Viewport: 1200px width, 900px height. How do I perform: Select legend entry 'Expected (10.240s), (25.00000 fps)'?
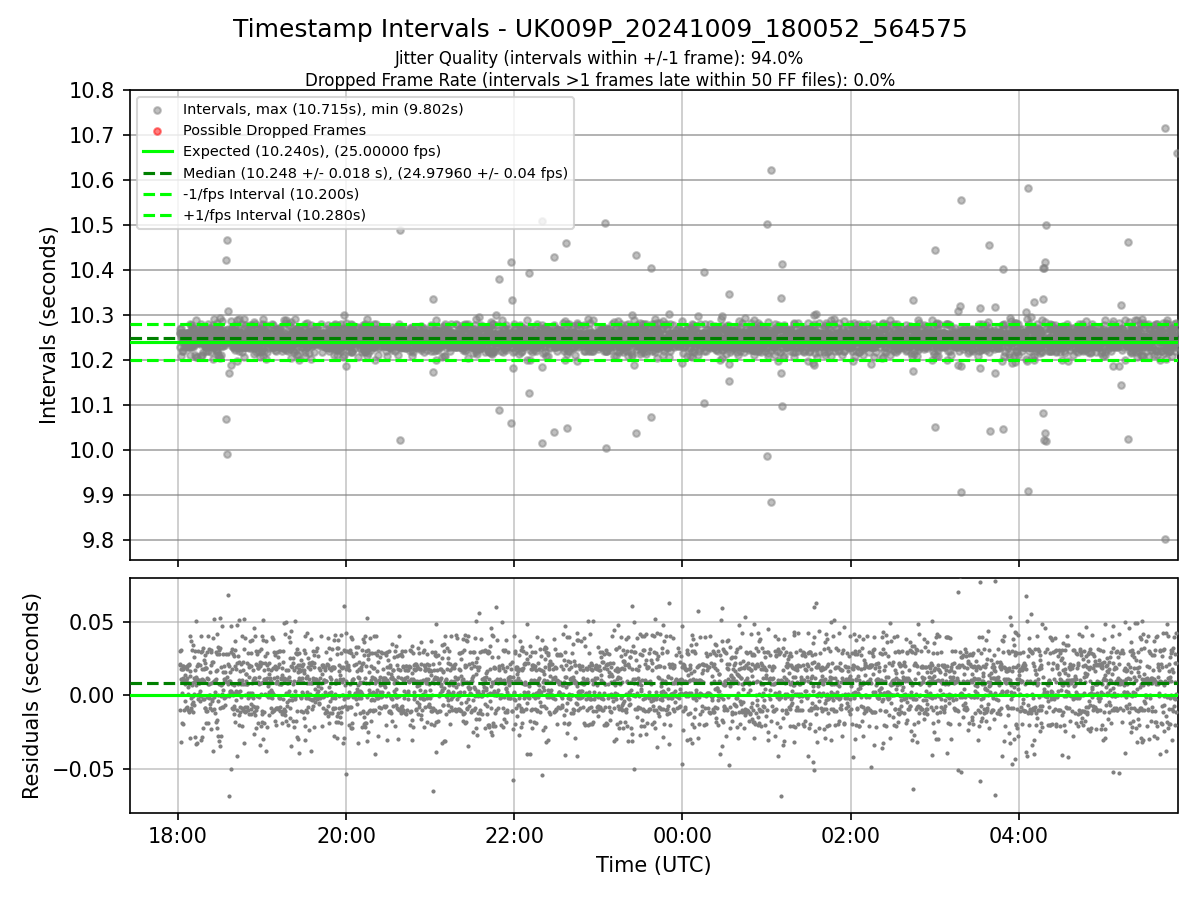click(312, 151)
